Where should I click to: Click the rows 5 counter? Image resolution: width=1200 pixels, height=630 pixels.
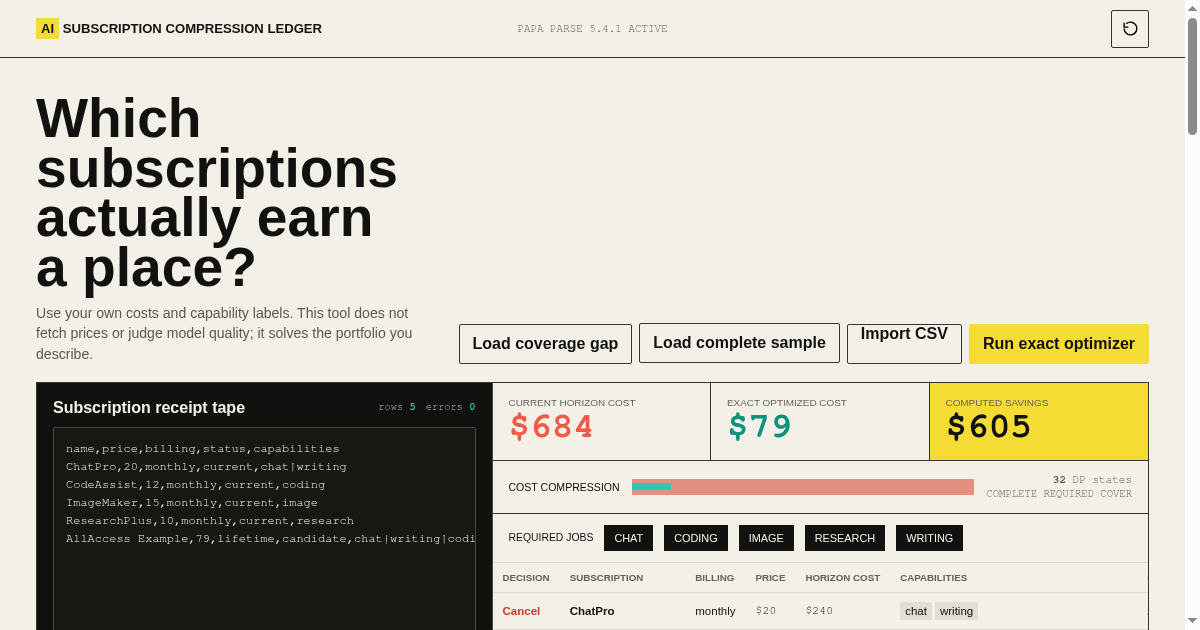click(x=397, y=407)
